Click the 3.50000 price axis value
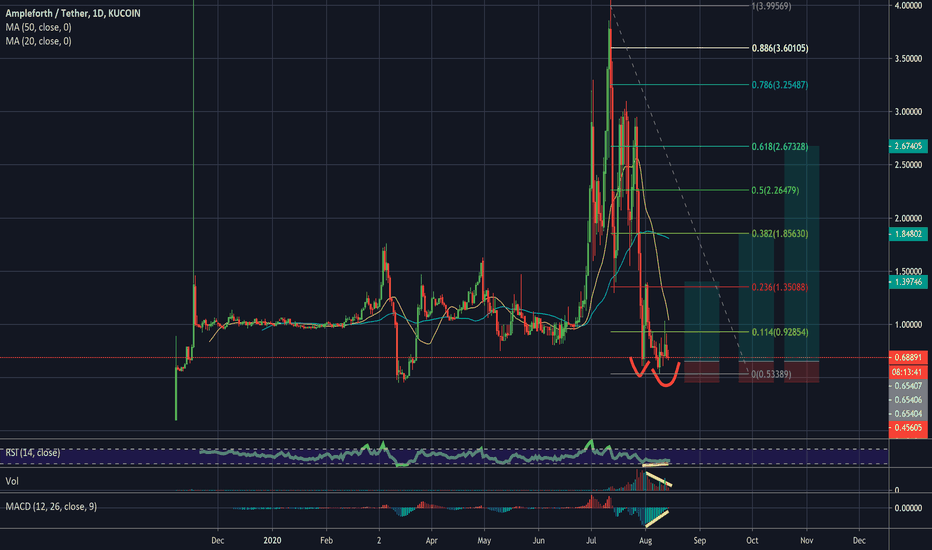The height and width of the screenshot is (550, 932). pyautogui.click(x=908, y=58)
